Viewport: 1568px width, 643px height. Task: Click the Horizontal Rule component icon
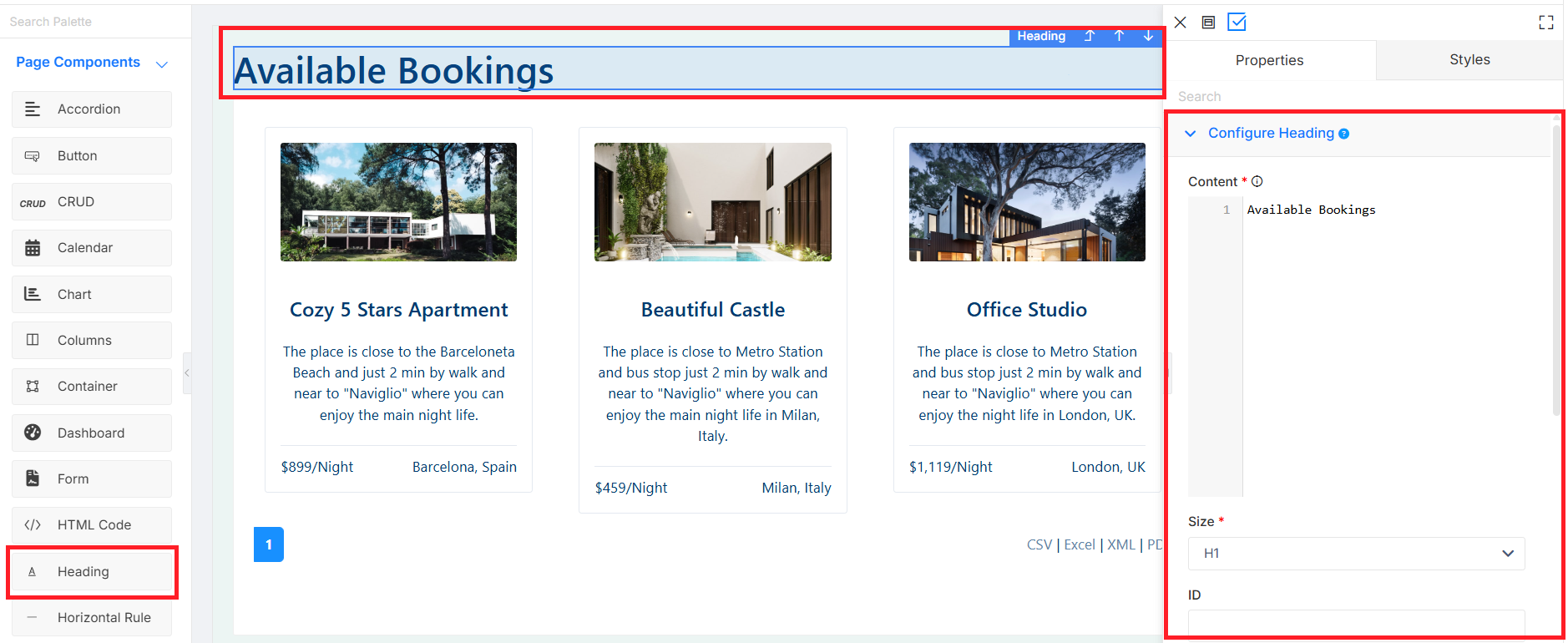[x=33, y=618]
